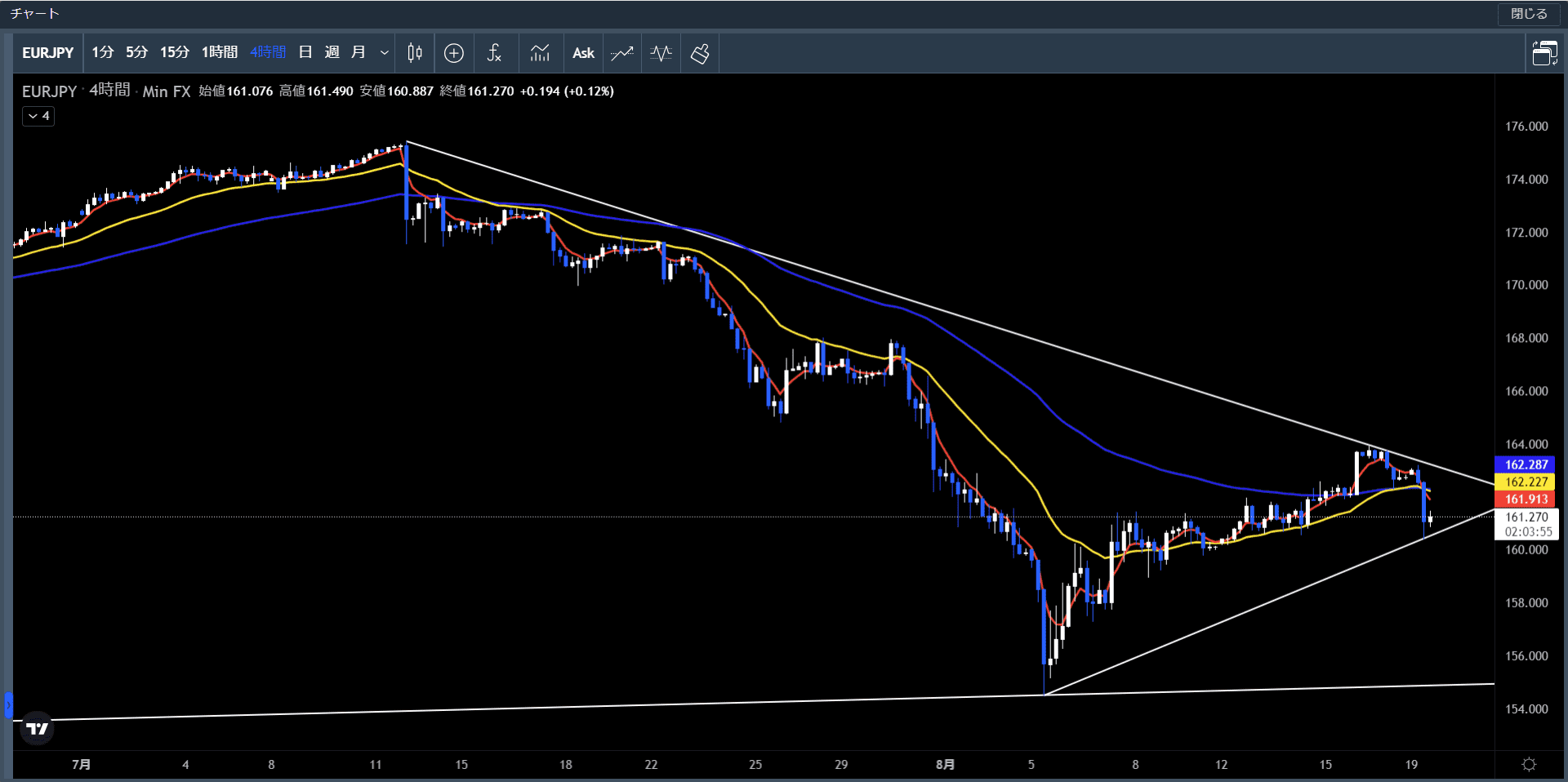The height and width of the screenshot is (782, 1568).
Task: Expand the collapsed indicators legend (4)
Action: (38, 116)
